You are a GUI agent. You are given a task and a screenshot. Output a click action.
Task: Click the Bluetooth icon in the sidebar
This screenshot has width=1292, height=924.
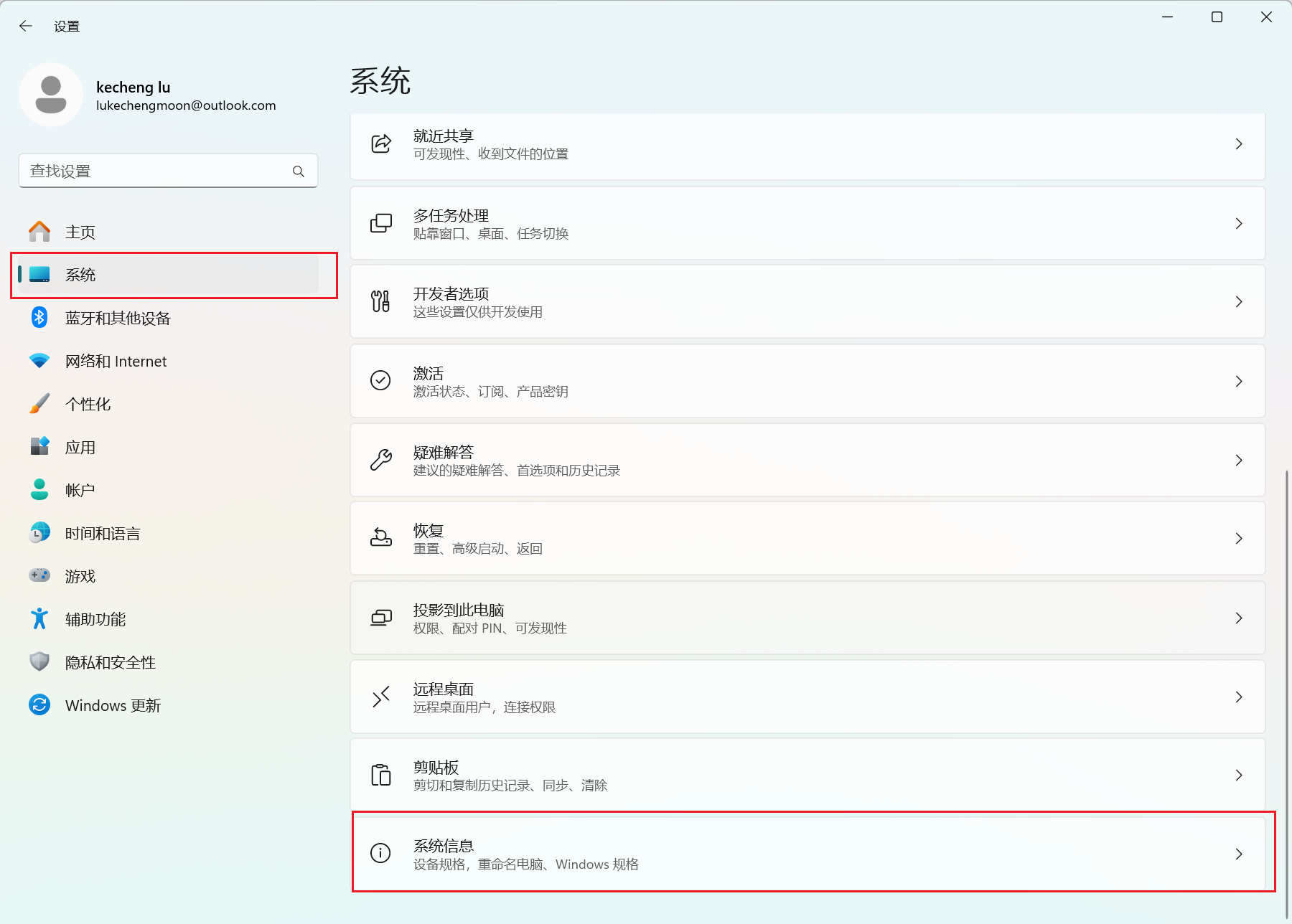click(x=39, y=318)
